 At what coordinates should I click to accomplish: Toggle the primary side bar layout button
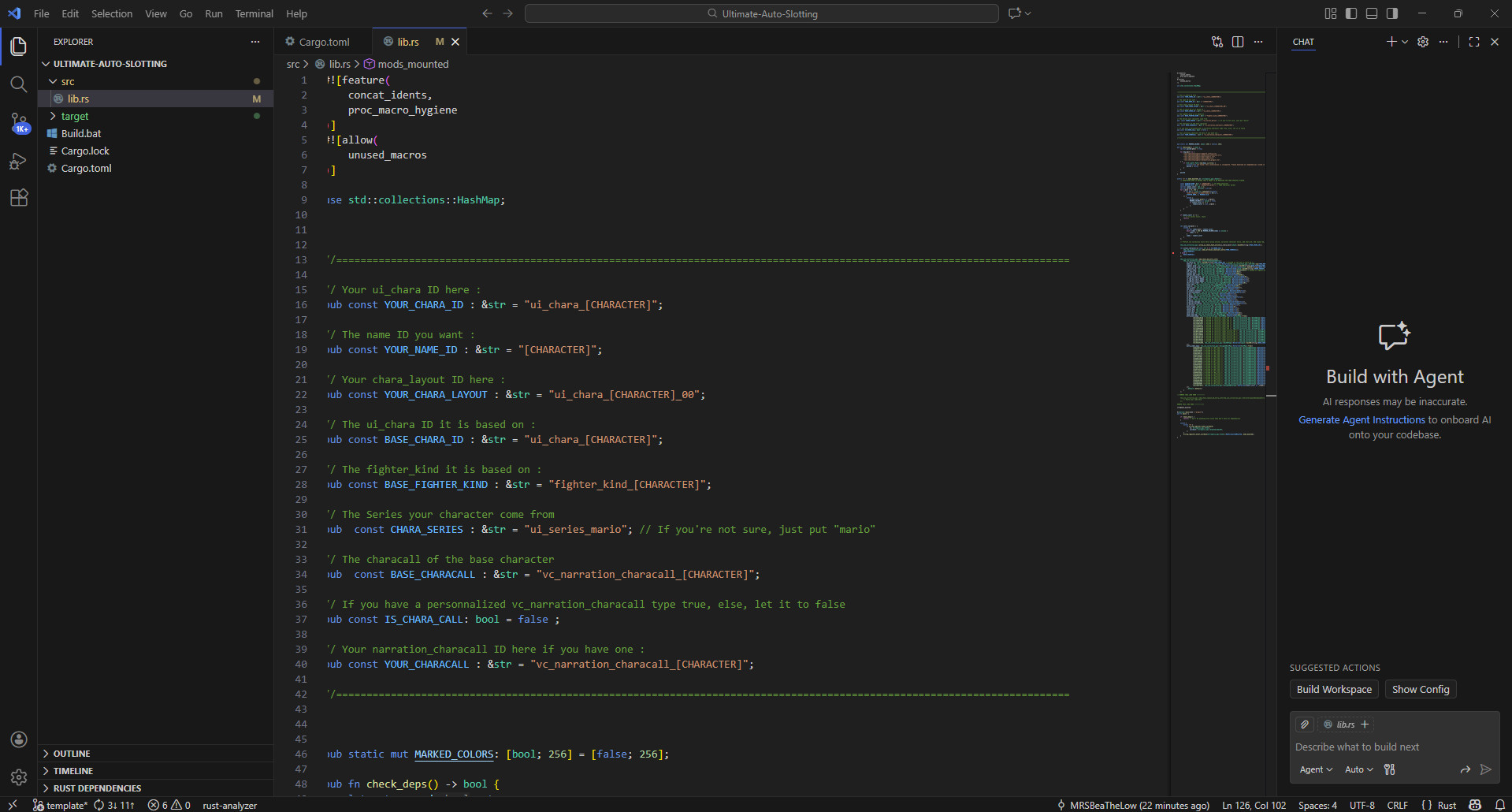click(x=1351, y=13)
